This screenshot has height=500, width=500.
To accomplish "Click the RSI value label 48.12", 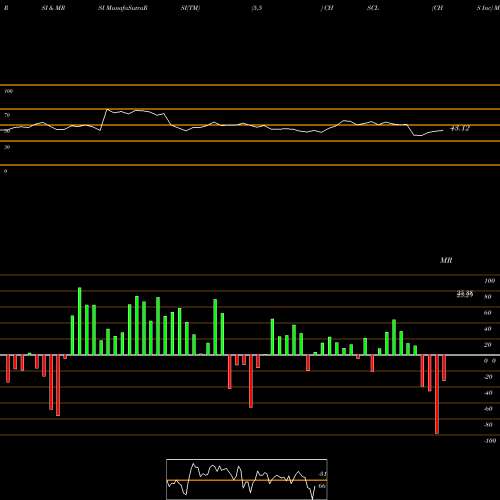I will [460, 128].
